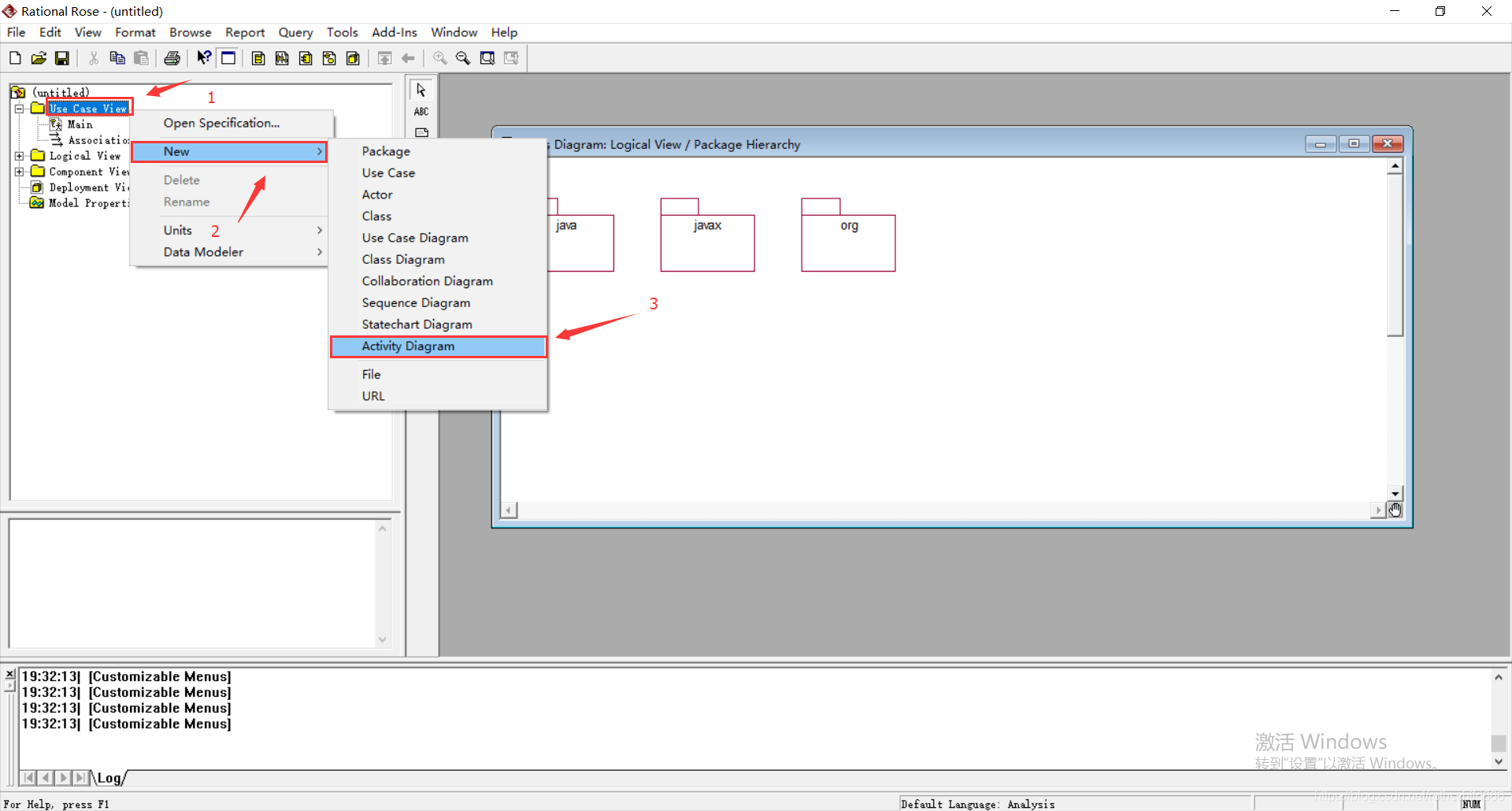
Task: Browse Component Diagram toolbar icon
Action: coord(306,58)
